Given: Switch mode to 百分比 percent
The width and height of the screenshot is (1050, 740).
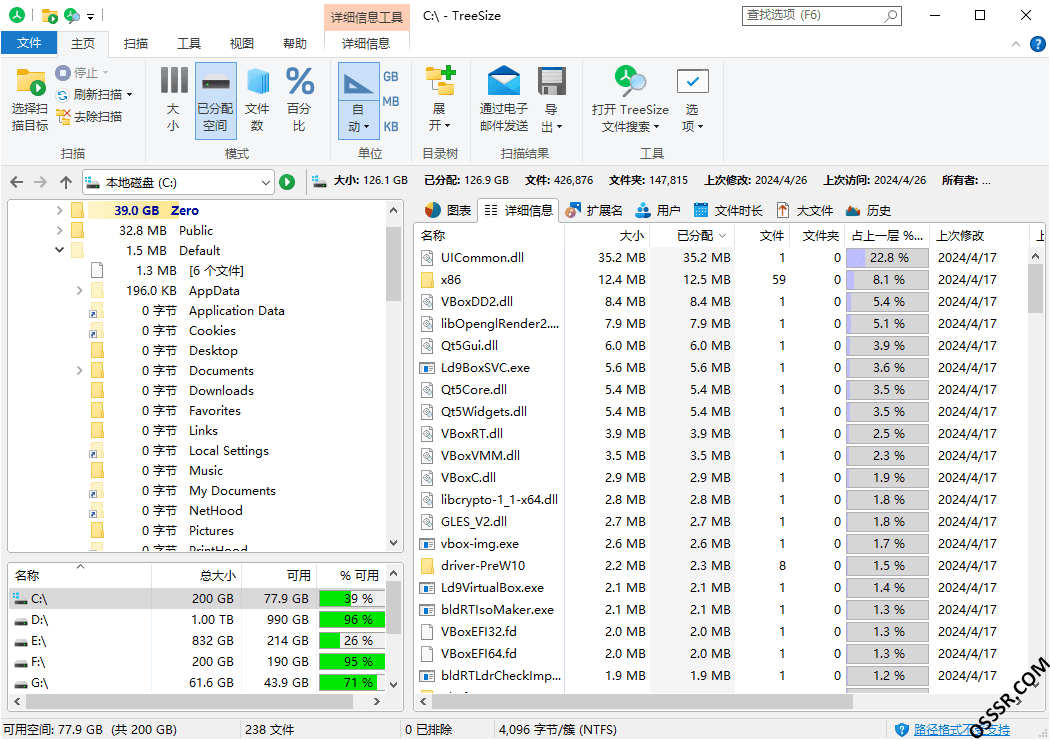Looking at the screenshot, I should [299, 100].
